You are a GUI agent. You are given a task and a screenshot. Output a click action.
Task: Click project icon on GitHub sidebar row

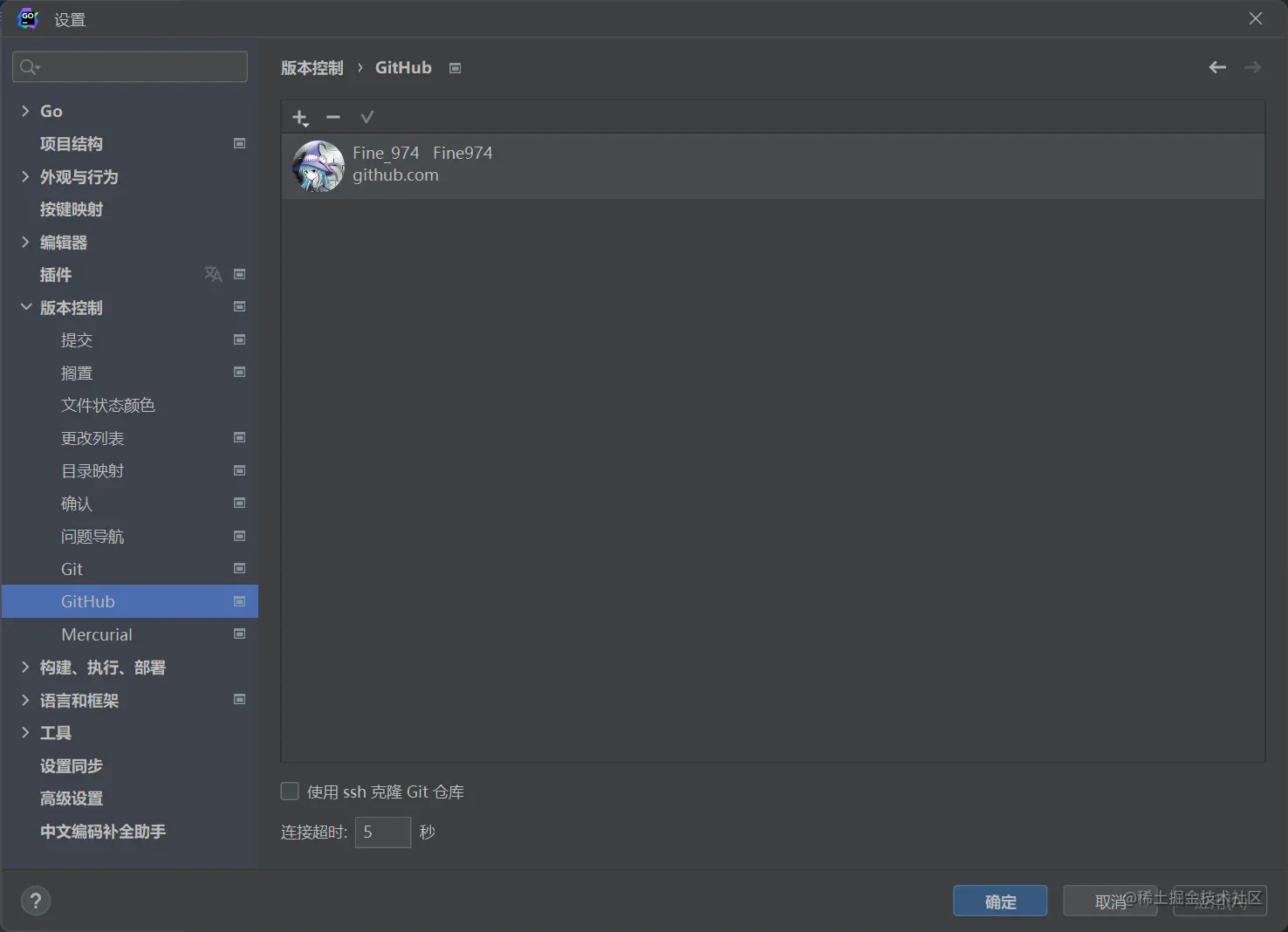pyautogui.click(x=240, y=601)
